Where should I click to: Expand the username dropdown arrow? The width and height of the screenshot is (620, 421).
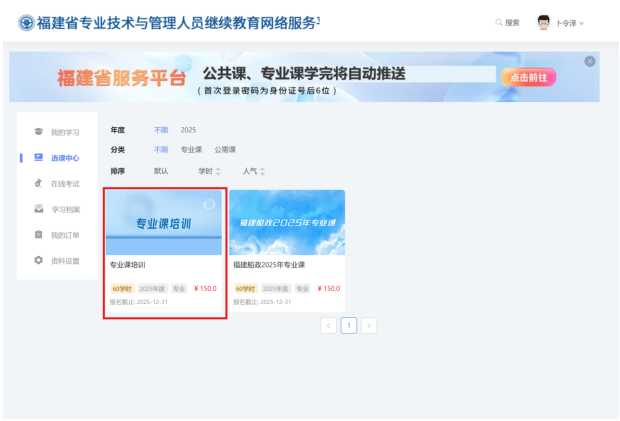pyautogui.click(x=581, y=23)
